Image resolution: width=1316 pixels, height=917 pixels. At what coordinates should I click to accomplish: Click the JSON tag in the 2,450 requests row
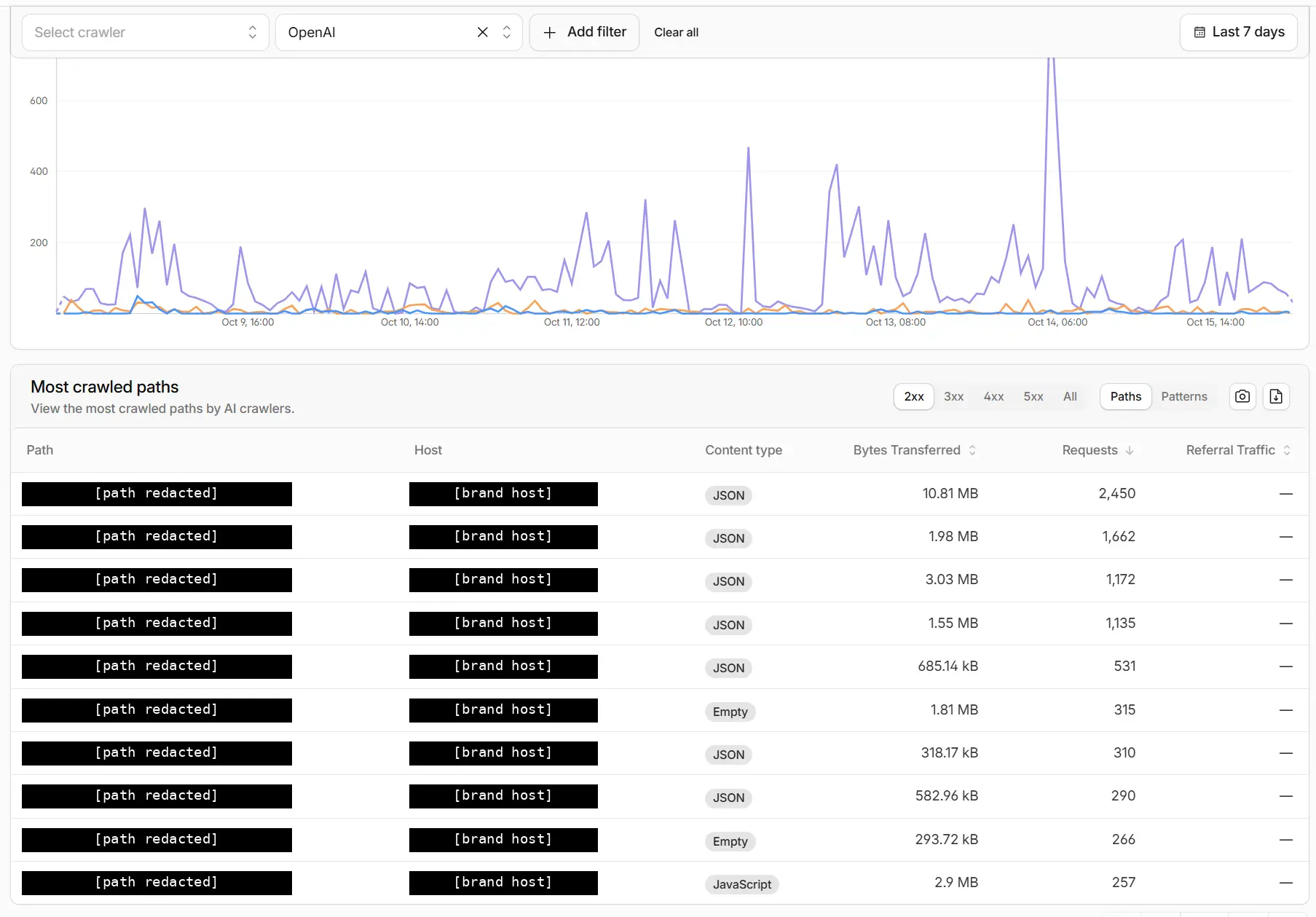click(x=728, y=495)
